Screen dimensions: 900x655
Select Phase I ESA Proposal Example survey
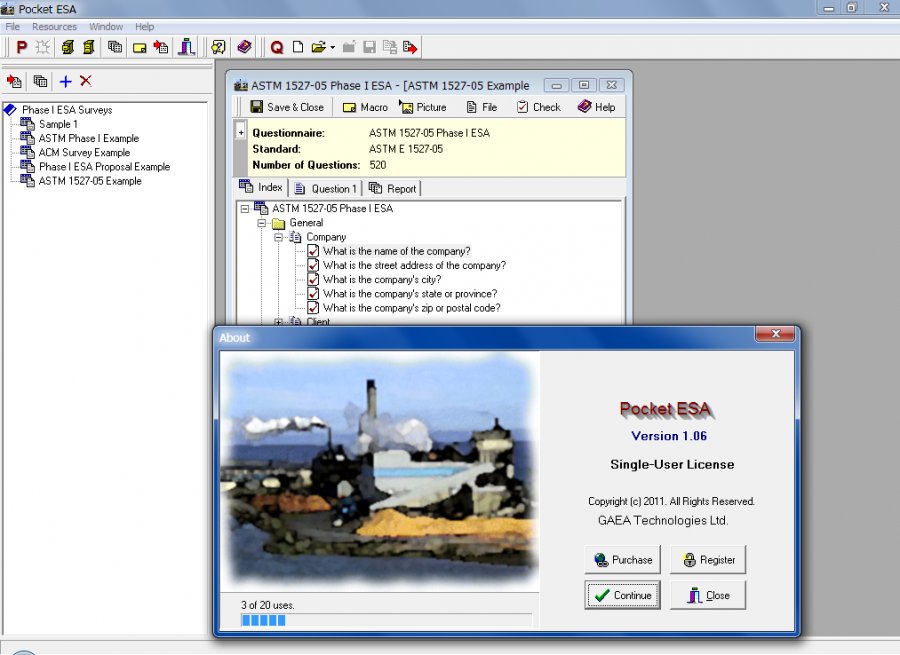tap(104, 166)
